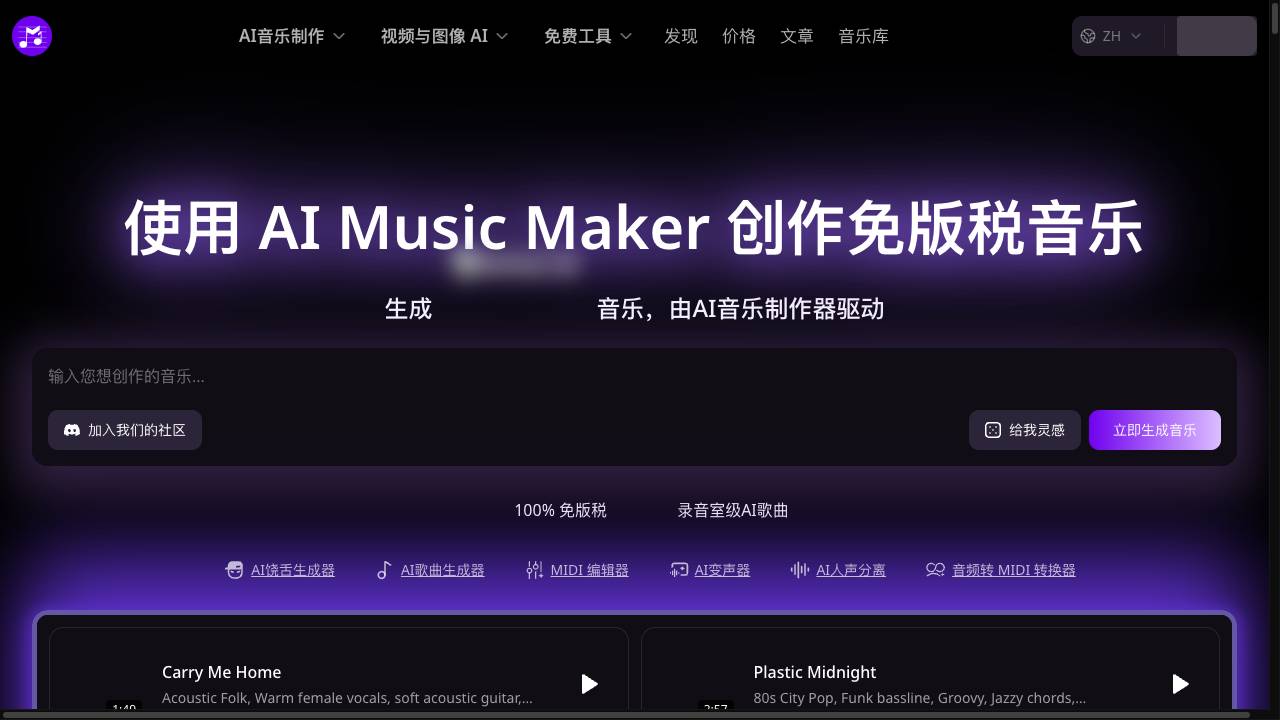The height and width of the screenshot is (720, 1280).
Task: Click the dice icon in 给我灵感
Action: point(993,430)
